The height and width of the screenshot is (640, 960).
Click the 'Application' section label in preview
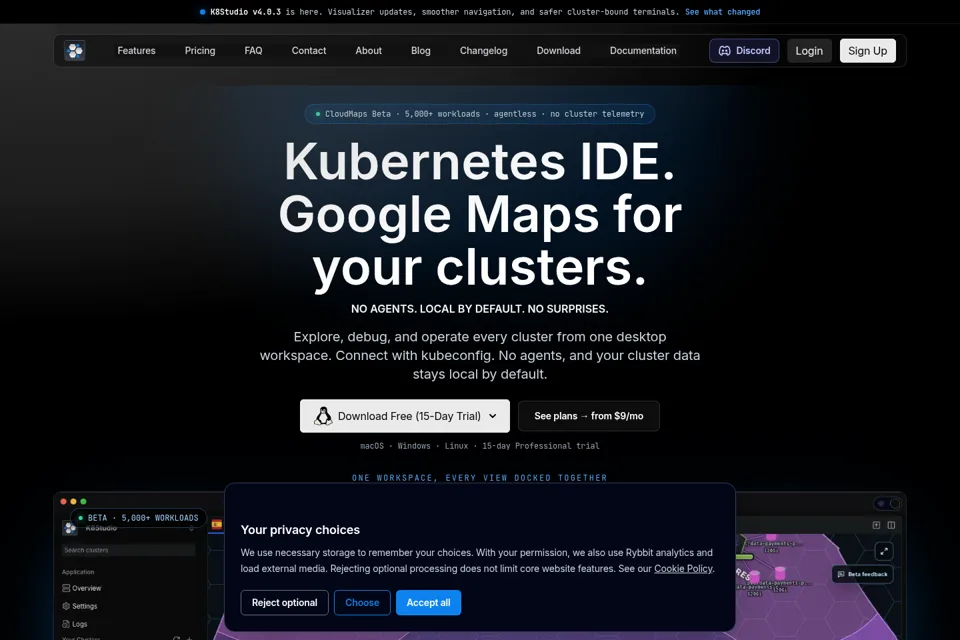coord(78,572)
